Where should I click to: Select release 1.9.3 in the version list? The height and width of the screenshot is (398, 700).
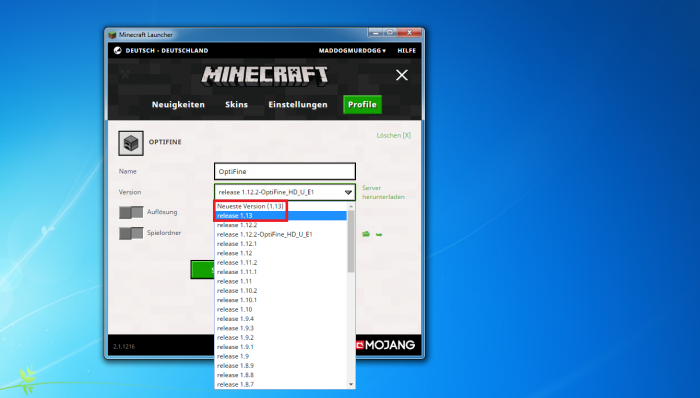[281, 328]
